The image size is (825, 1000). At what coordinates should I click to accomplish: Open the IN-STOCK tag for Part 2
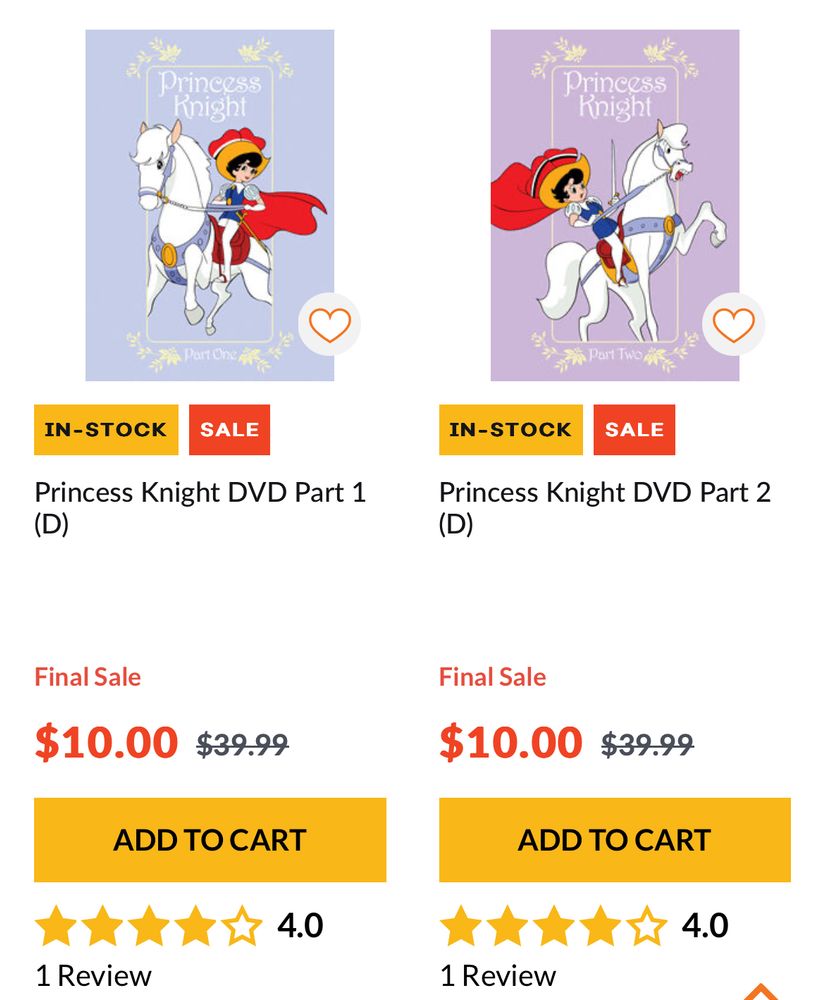coord(509,429)
